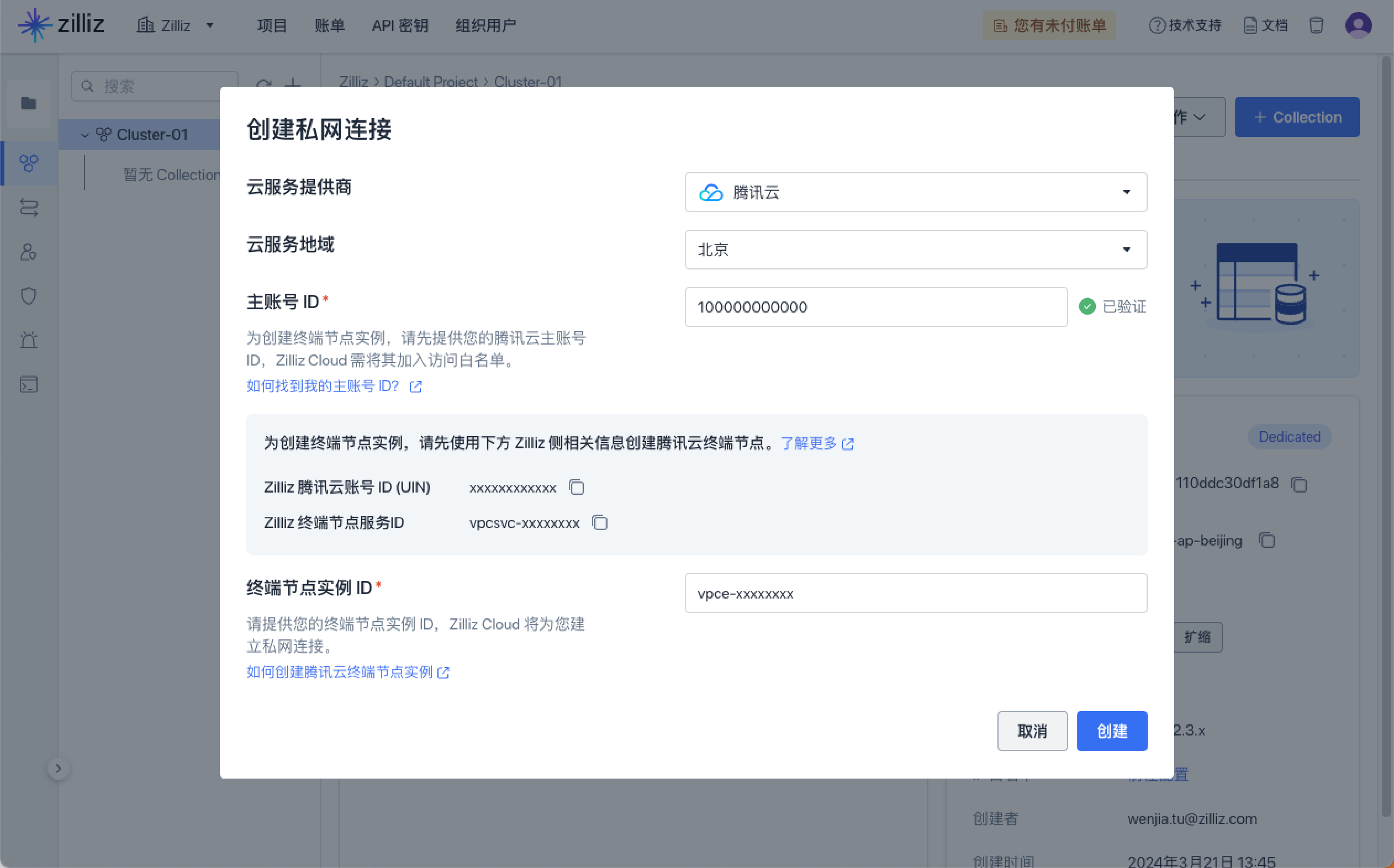1394x868 pixels.
Task: Open the security shield sidebar icon
Action: [x=29, y=296]
